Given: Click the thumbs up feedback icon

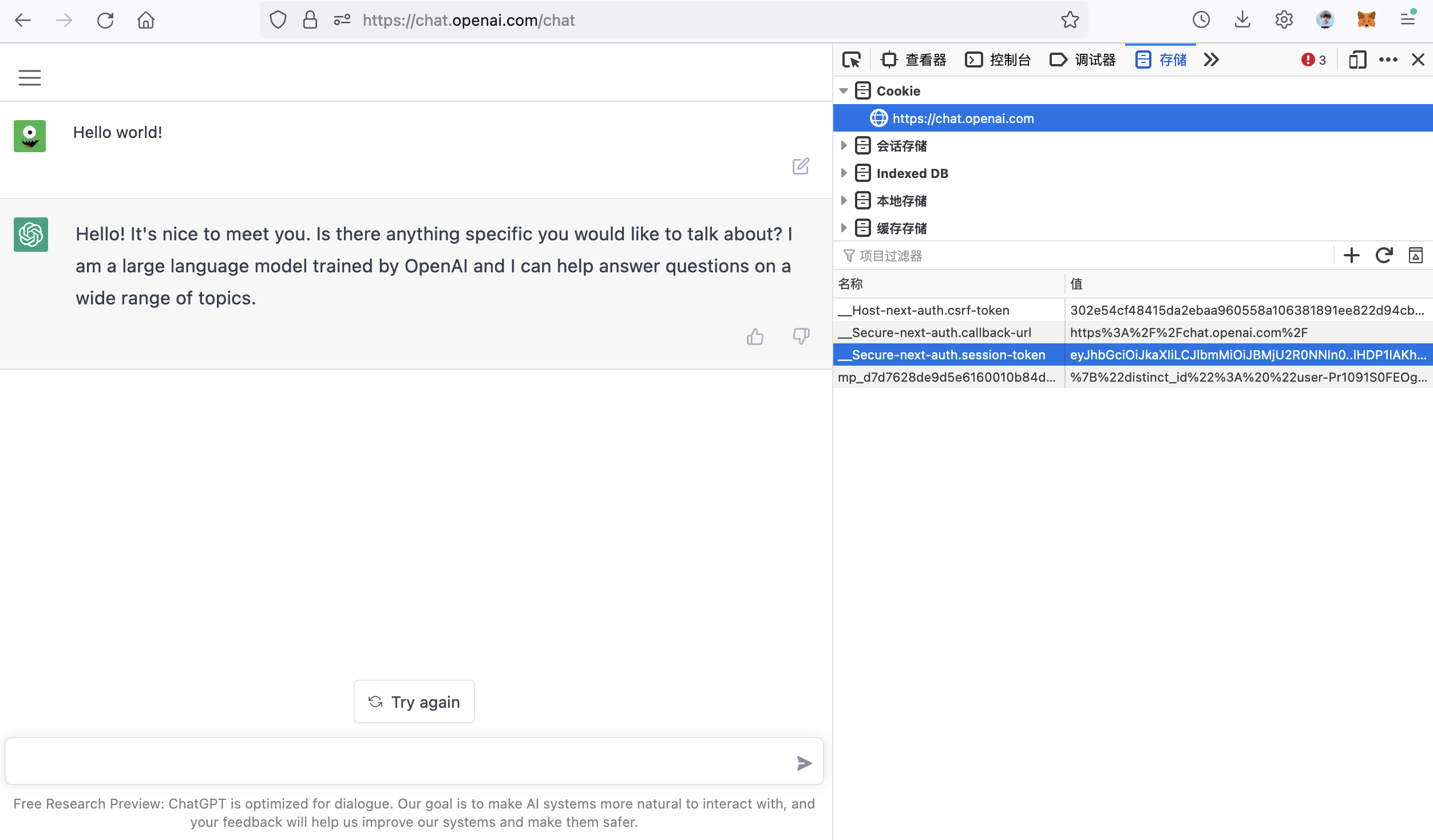Looking at the screenshot, I should [755, 336].
